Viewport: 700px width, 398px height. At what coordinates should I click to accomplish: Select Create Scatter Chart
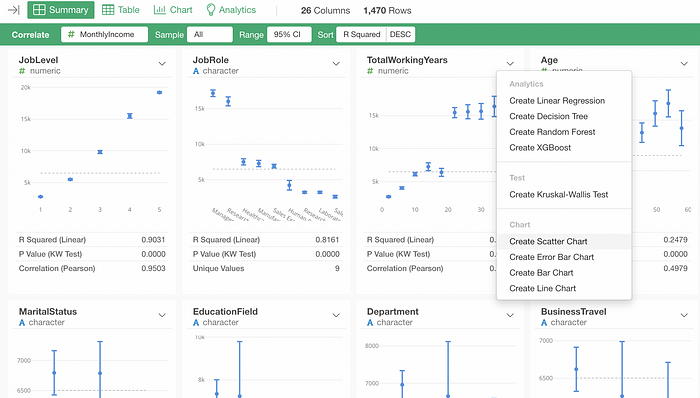point(564,241)
